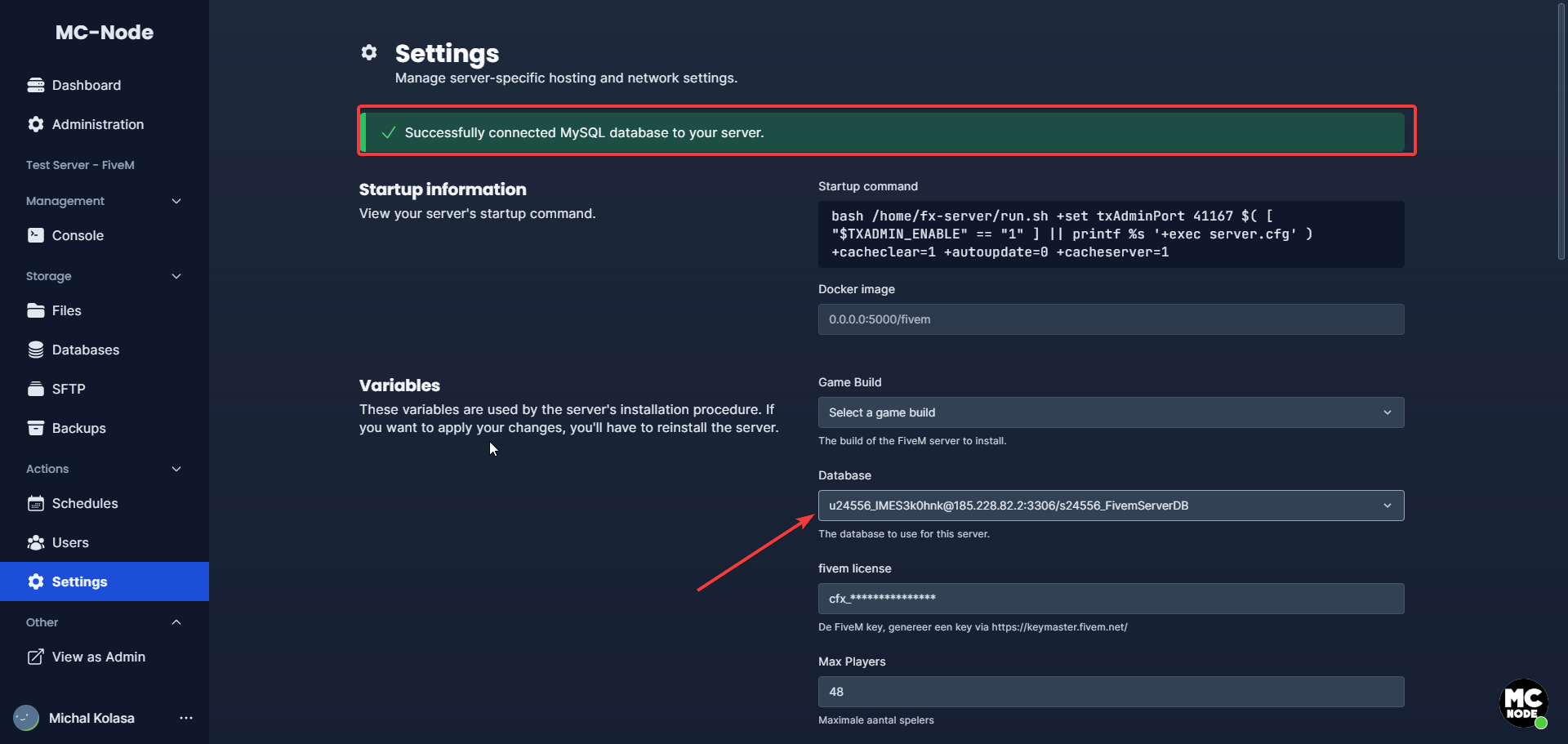Click the keymaster.fivem.net help text
Viewport: 1568px width, 744px height.
(x=973, y=627)
